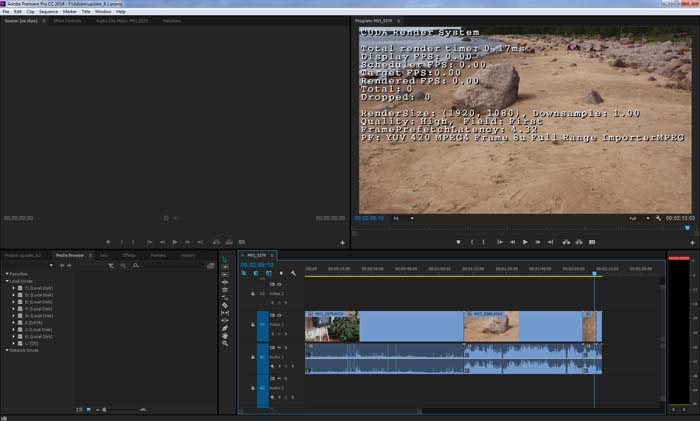The height and width of the screenshot is (421, 700).
Task: Hide the Video 2 track output
Action: coord(280,284)
